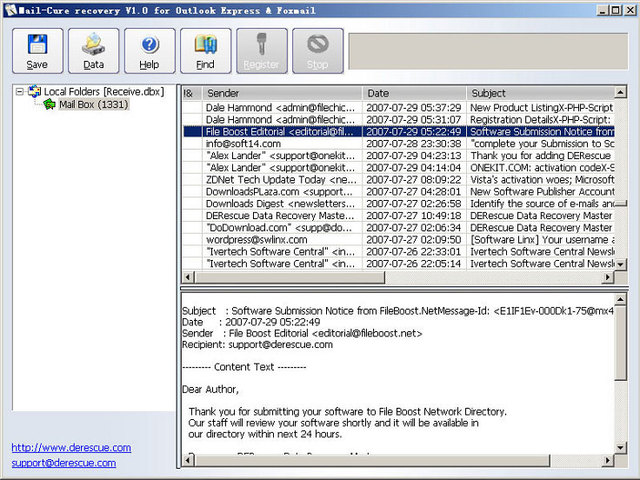Click the greyed Register key button
This screenshot has width=640, height=480.
(x=262, y=51)
